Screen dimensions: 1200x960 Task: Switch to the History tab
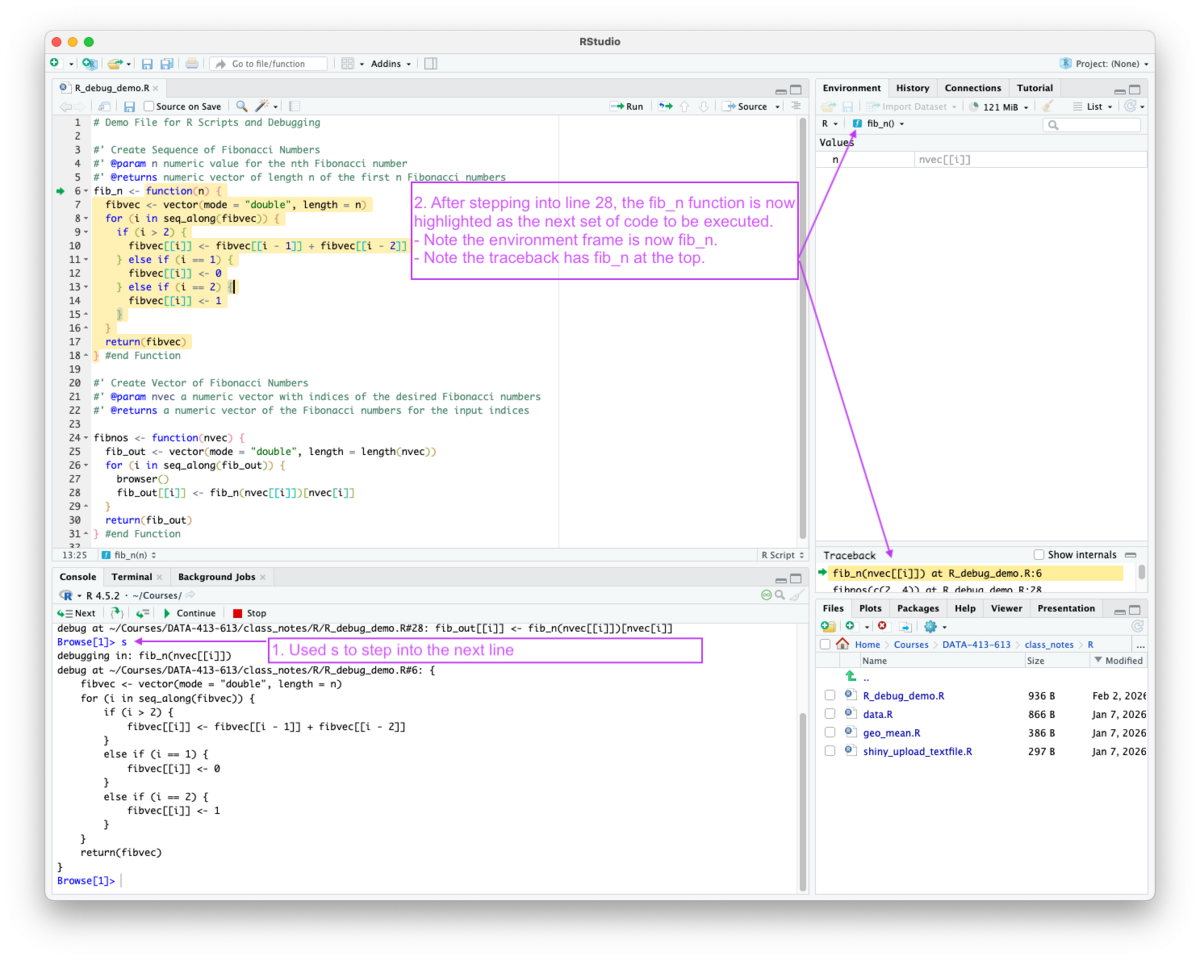(912, 87)
